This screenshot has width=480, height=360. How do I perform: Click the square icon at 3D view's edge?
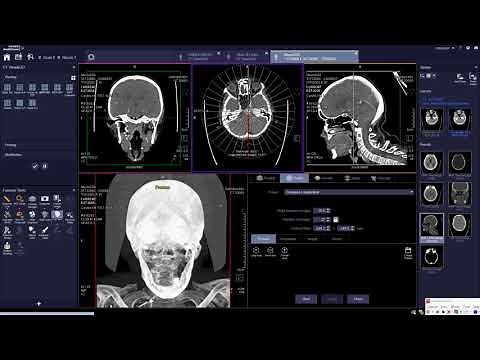(x=240, y=277)
